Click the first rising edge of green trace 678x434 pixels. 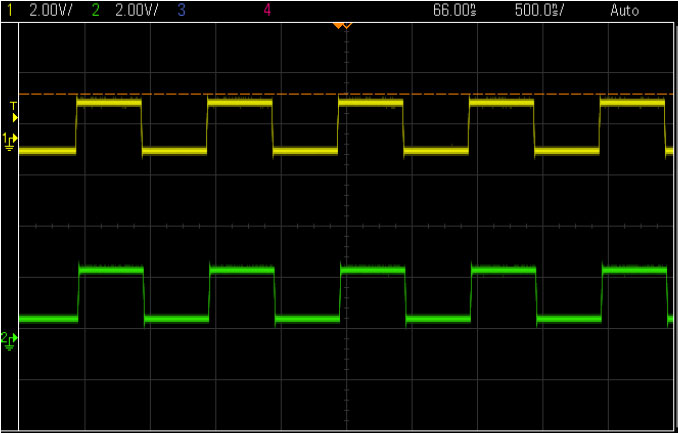coord(78,294)
